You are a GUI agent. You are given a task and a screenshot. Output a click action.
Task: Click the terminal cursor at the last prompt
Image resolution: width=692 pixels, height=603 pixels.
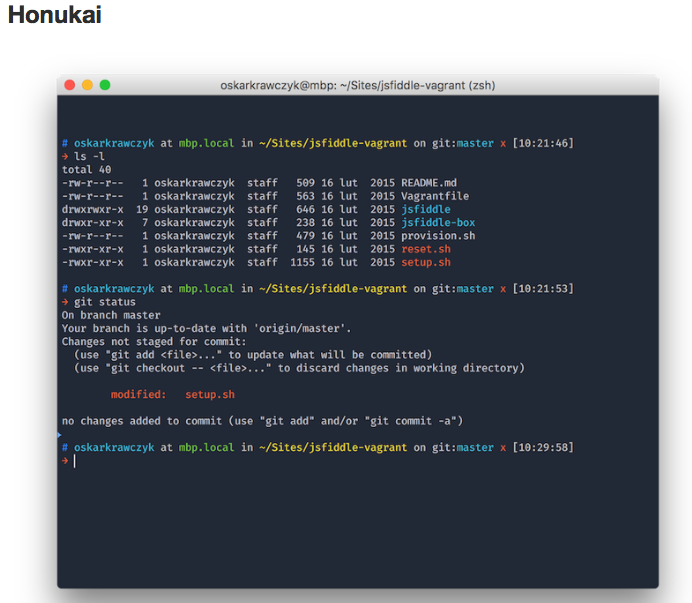(x=75, y=461)
